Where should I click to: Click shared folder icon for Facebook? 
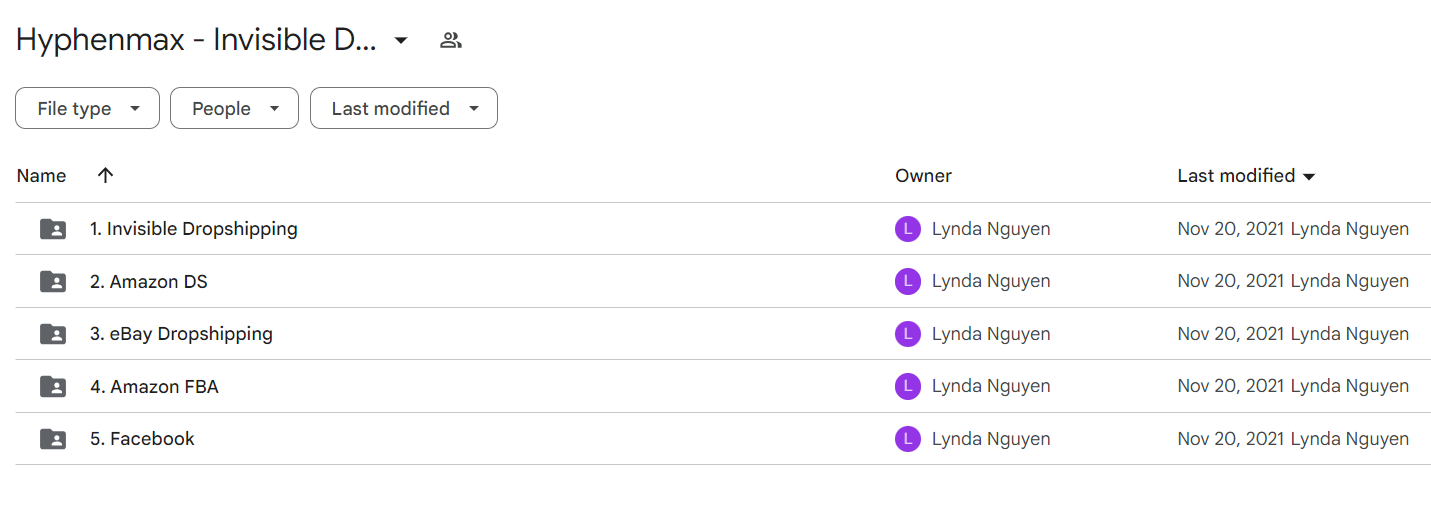(x=53, y=439)
